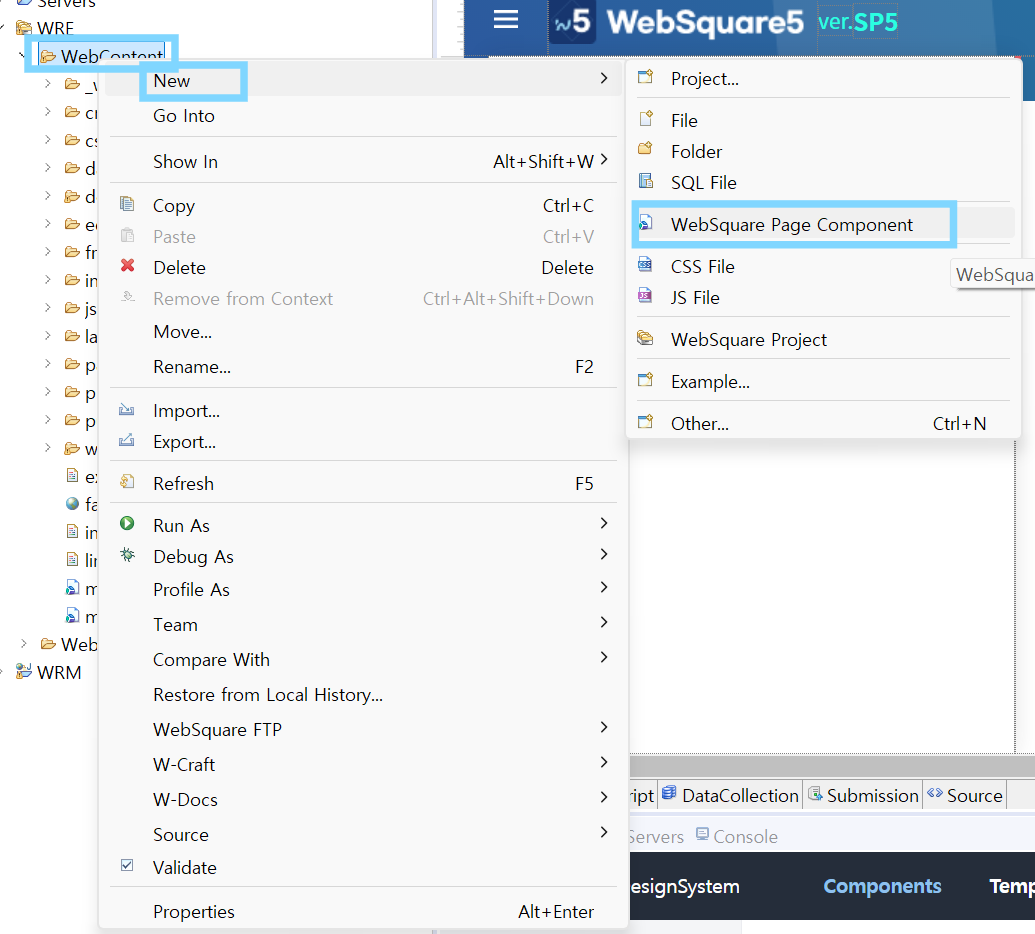Click the Folder icon in New submenu
Viewport: 1035px width, 934px height.
pyautogui.click(x=646, y=149)
